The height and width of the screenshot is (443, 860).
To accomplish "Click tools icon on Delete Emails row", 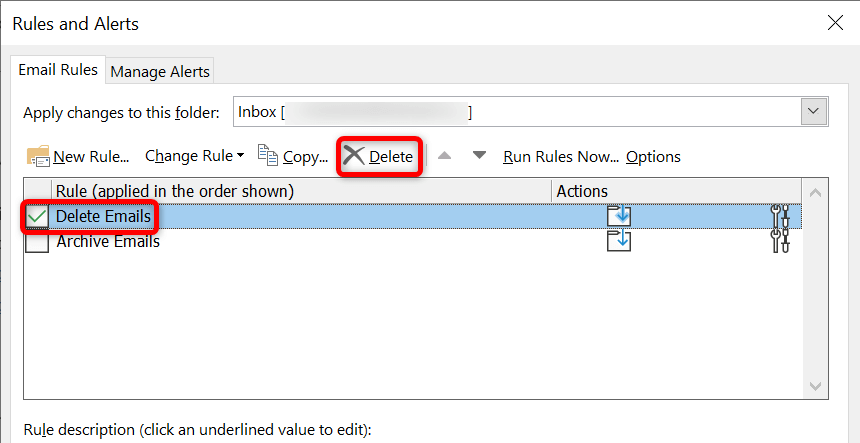I will coord(780,216).
